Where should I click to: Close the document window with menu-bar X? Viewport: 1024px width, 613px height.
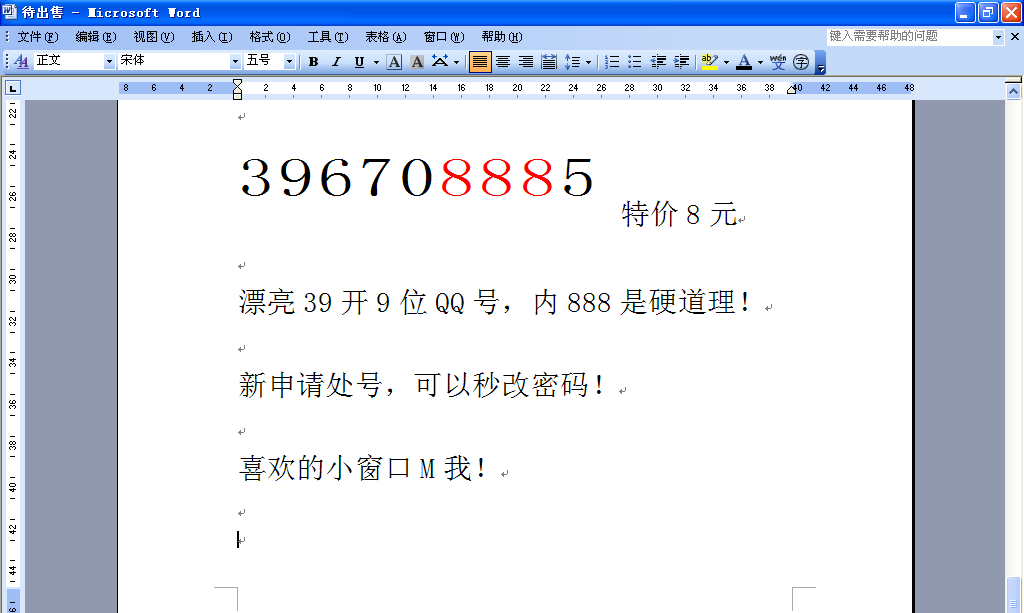click(1015, 37)
